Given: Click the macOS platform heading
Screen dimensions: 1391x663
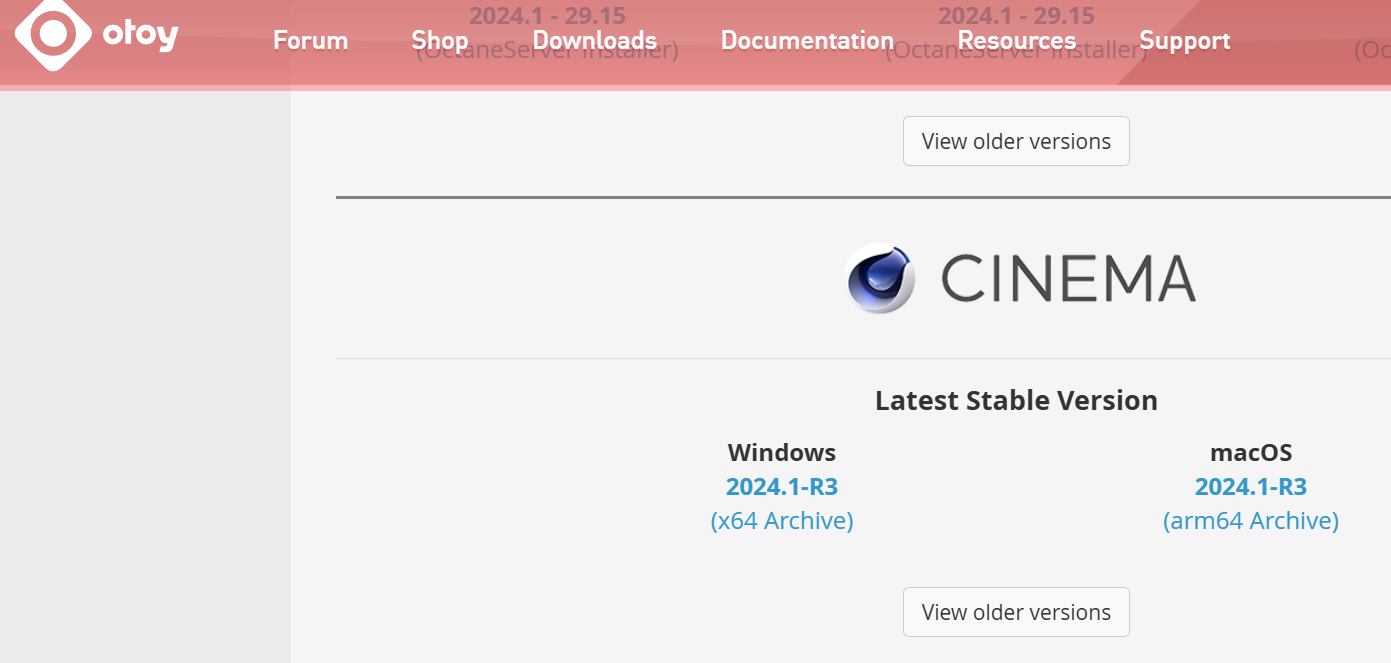Looking at the screenshot, I should (1251, 453).
